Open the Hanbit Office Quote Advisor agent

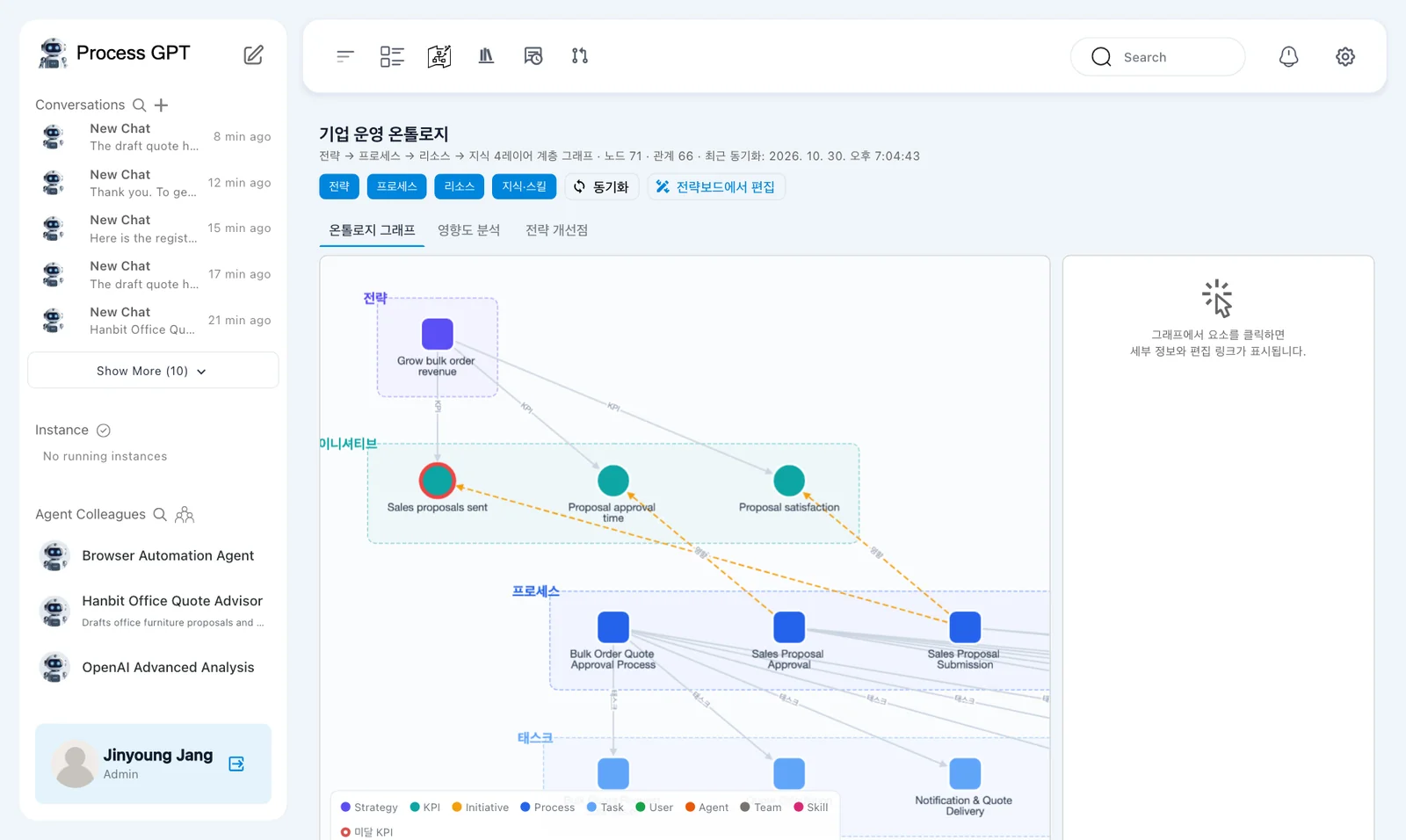point(153,611)
